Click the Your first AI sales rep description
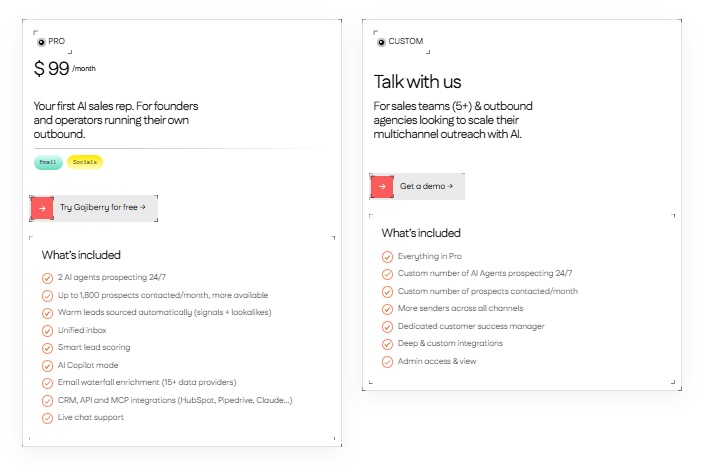This screenshot has width=712, height=471. coord(116,120)
